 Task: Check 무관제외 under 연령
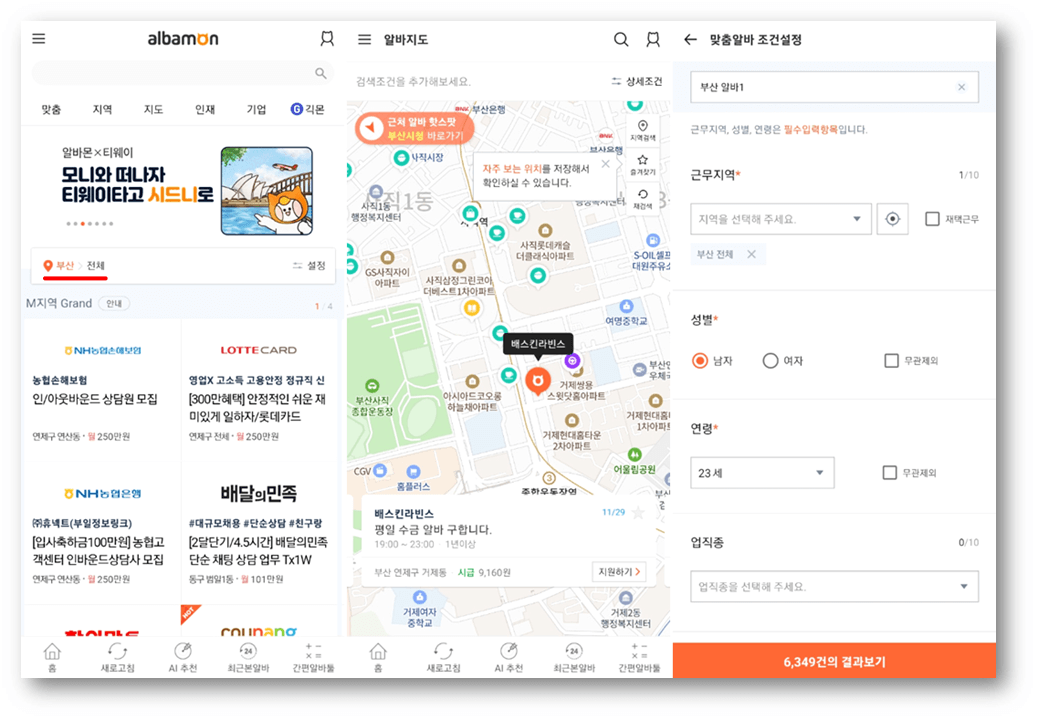pos(890,472)
